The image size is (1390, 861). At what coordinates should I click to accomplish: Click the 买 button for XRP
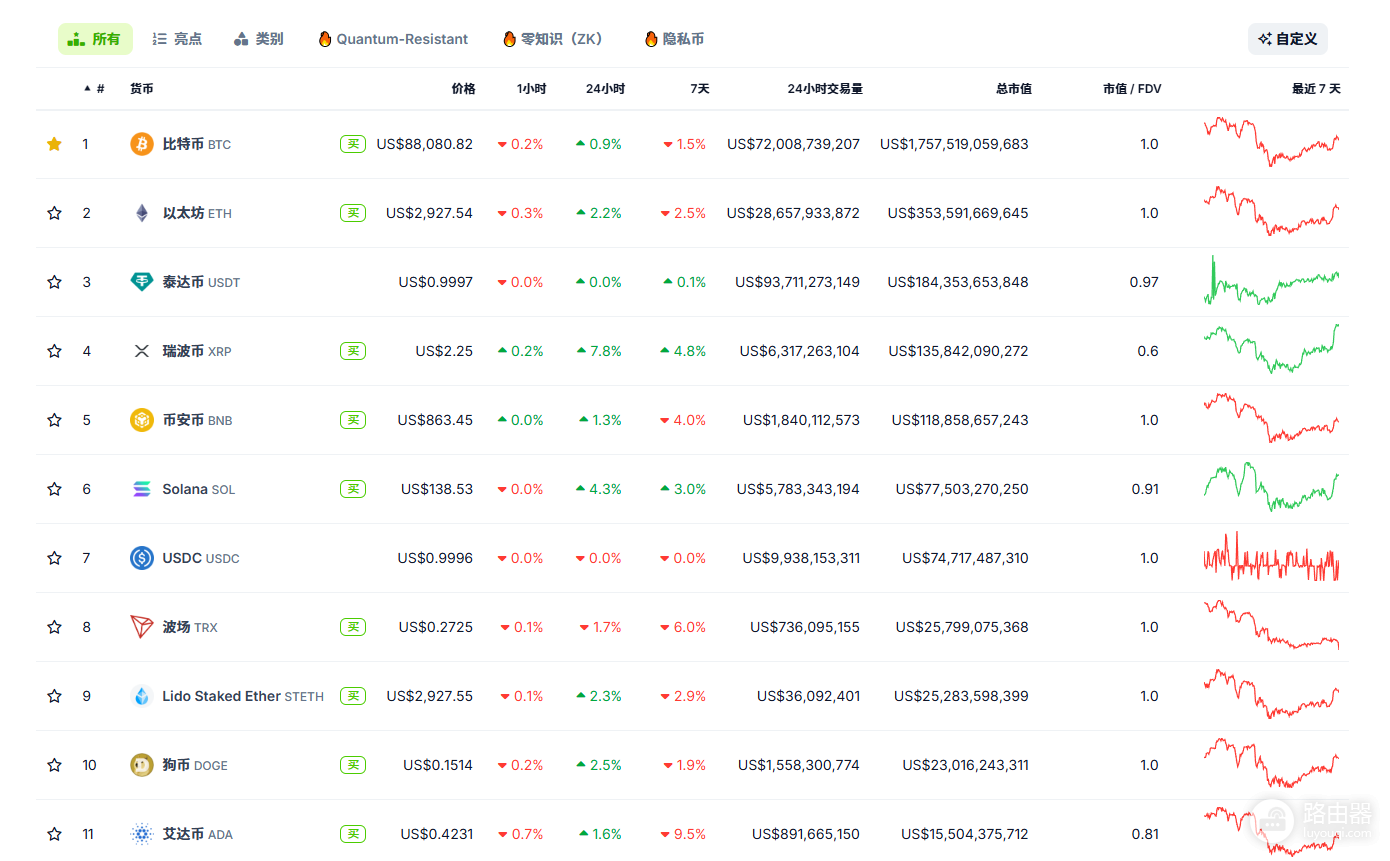[353, 351]
